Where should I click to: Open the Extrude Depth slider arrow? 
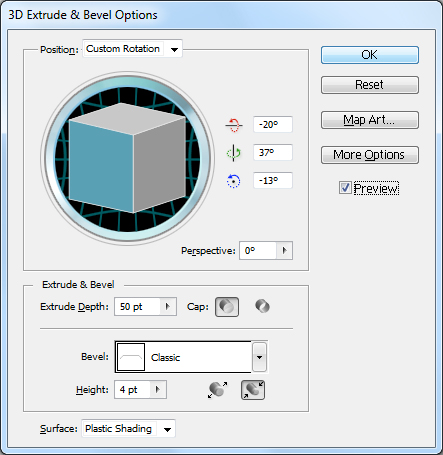coord(168,306)
